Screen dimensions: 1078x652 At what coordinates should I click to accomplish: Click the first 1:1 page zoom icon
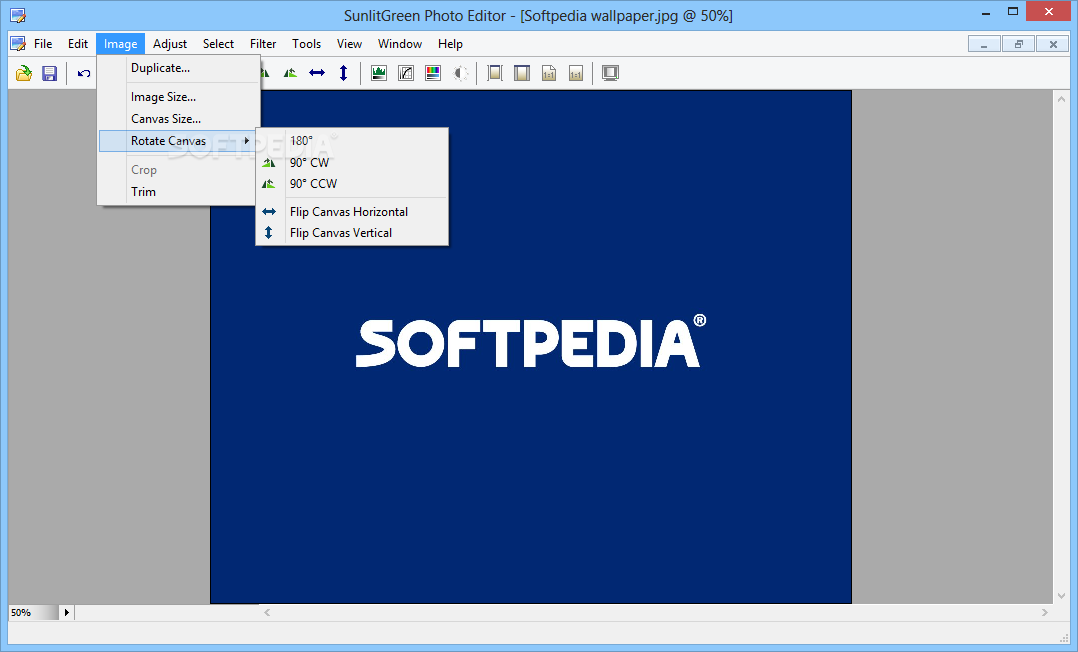pos(549,72)
